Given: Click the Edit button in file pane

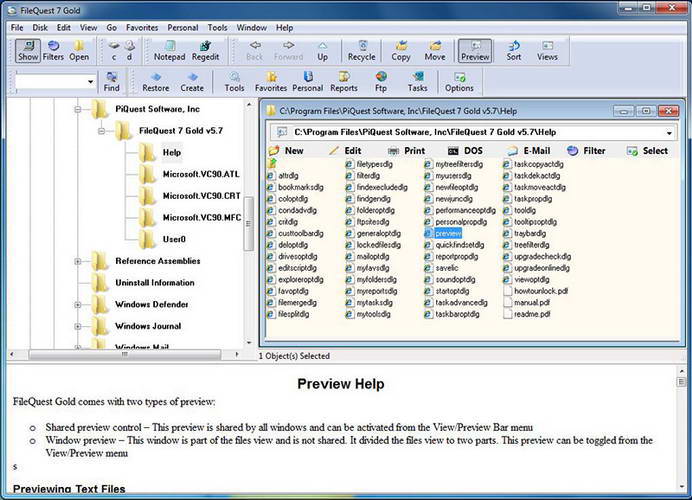Looking at the screenshot, I should (345, 151).
